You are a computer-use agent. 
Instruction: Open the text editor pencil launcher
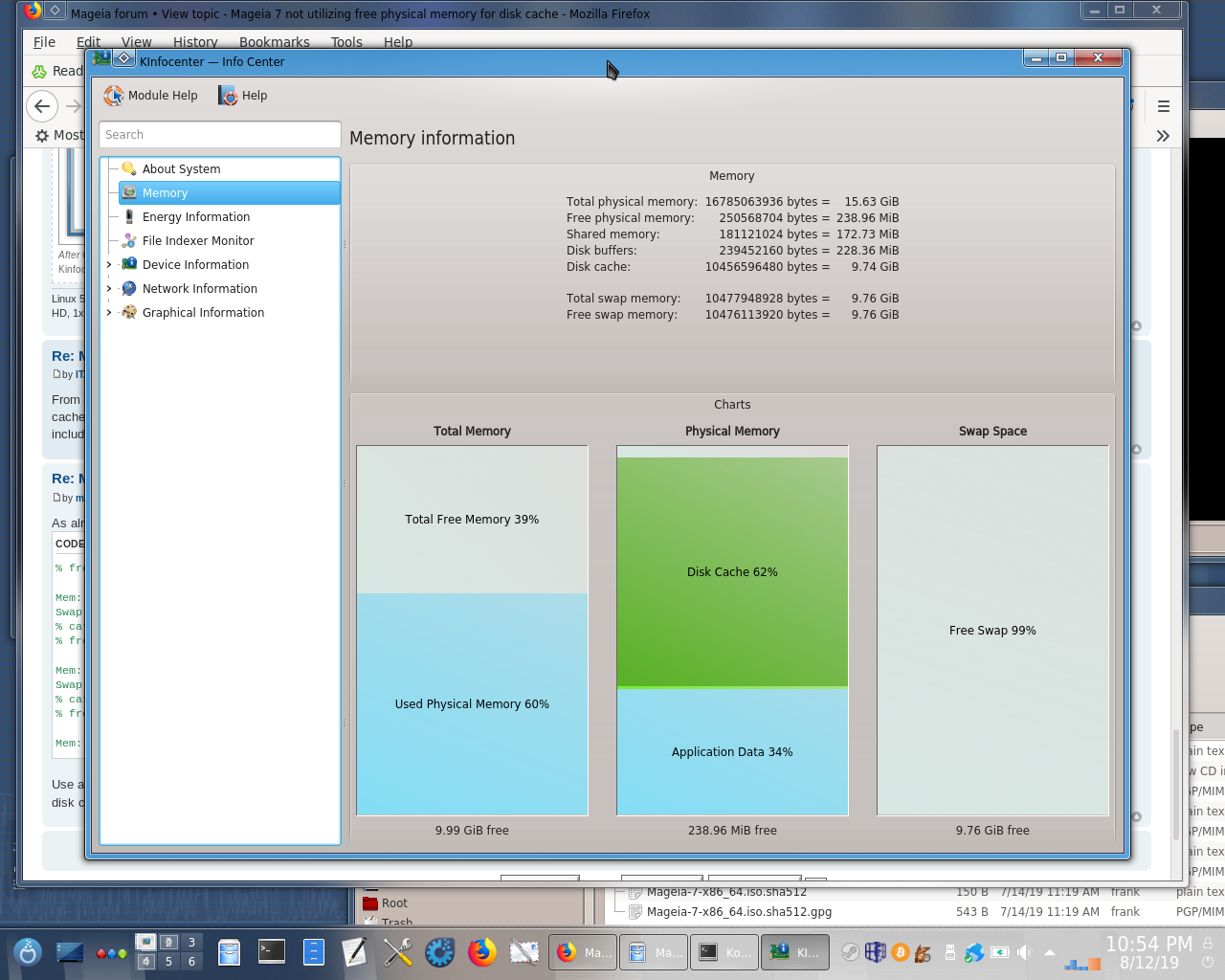tap(354, 952)
